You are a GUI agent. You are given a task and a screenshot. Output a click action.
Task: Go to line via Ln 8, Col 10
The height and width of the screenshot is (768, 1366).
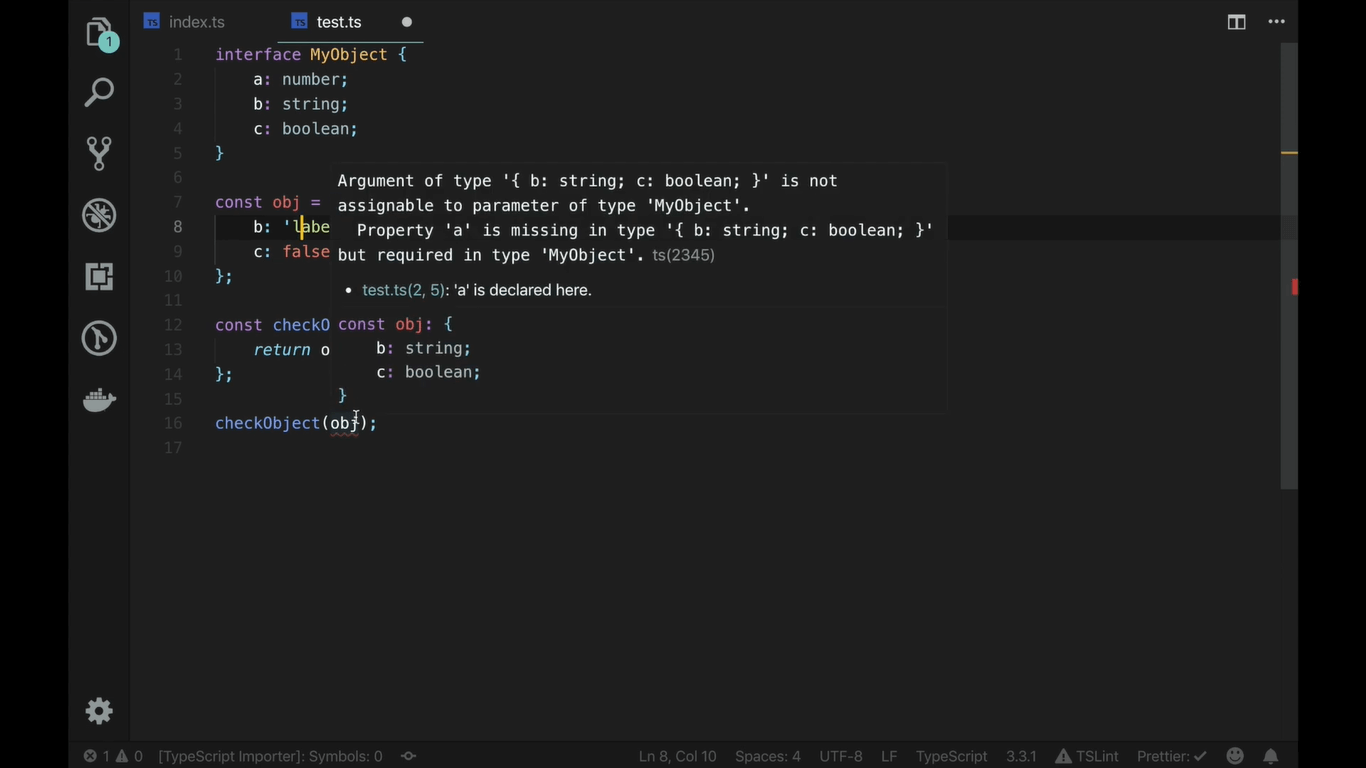pyautogui.click(x=678, y=756)
